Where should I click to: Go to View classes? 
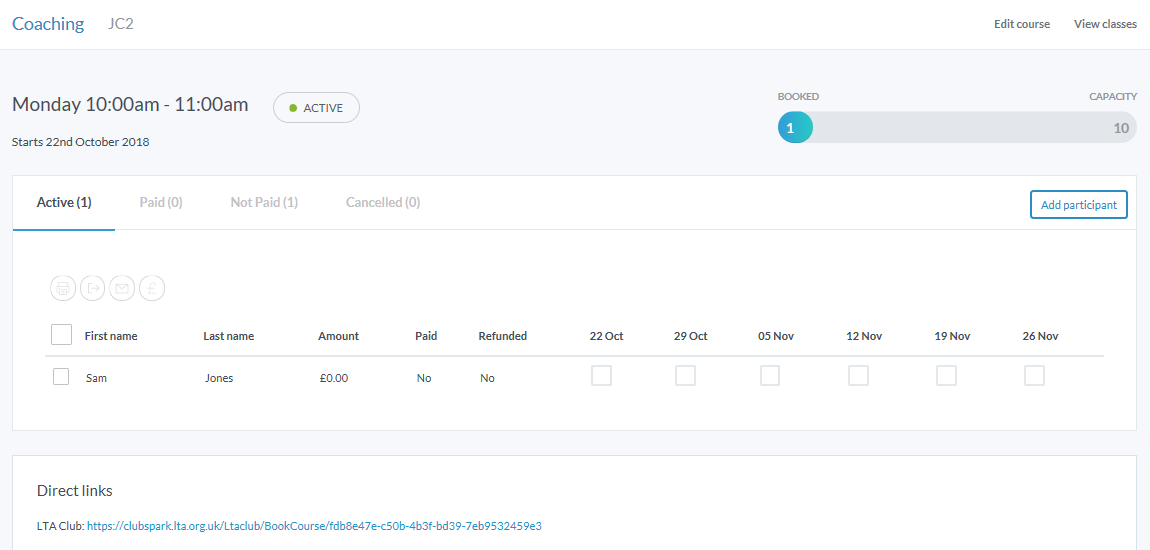click(x=1105, y=24)
